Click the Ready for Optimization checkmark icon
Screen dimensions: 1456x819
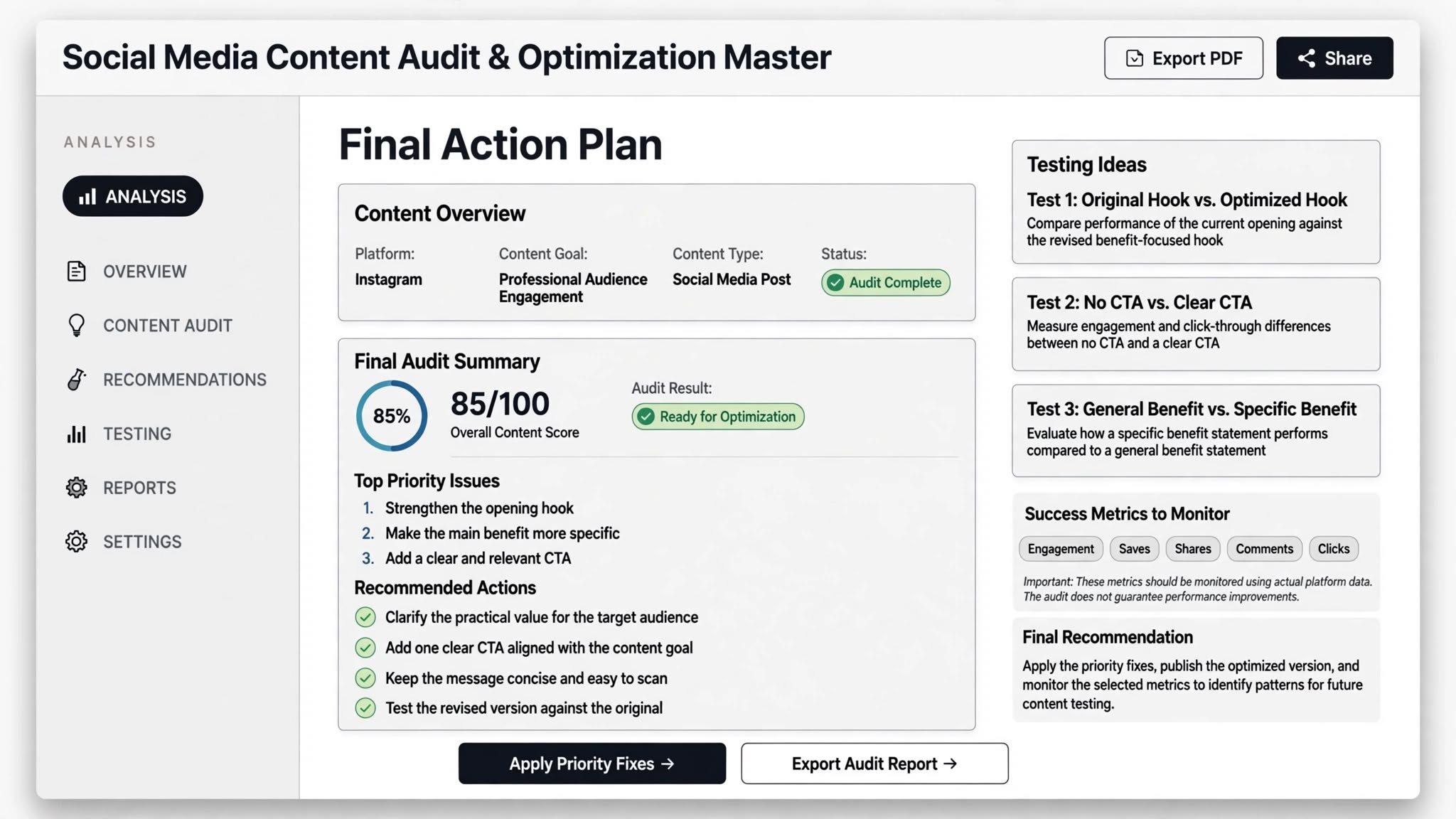tap(646, 417)
